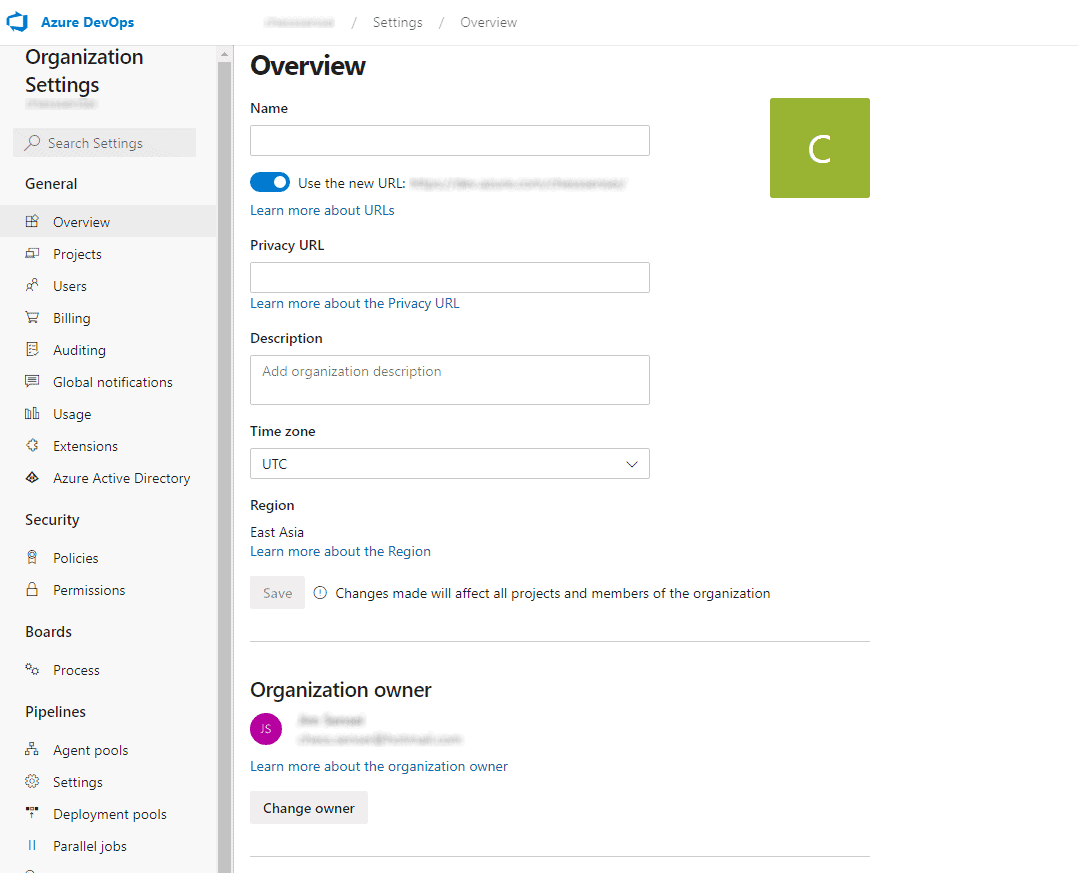The height and width of the screenshot is (873, 1078).
Task: Open Policies under Security
Action: [73, 557]
